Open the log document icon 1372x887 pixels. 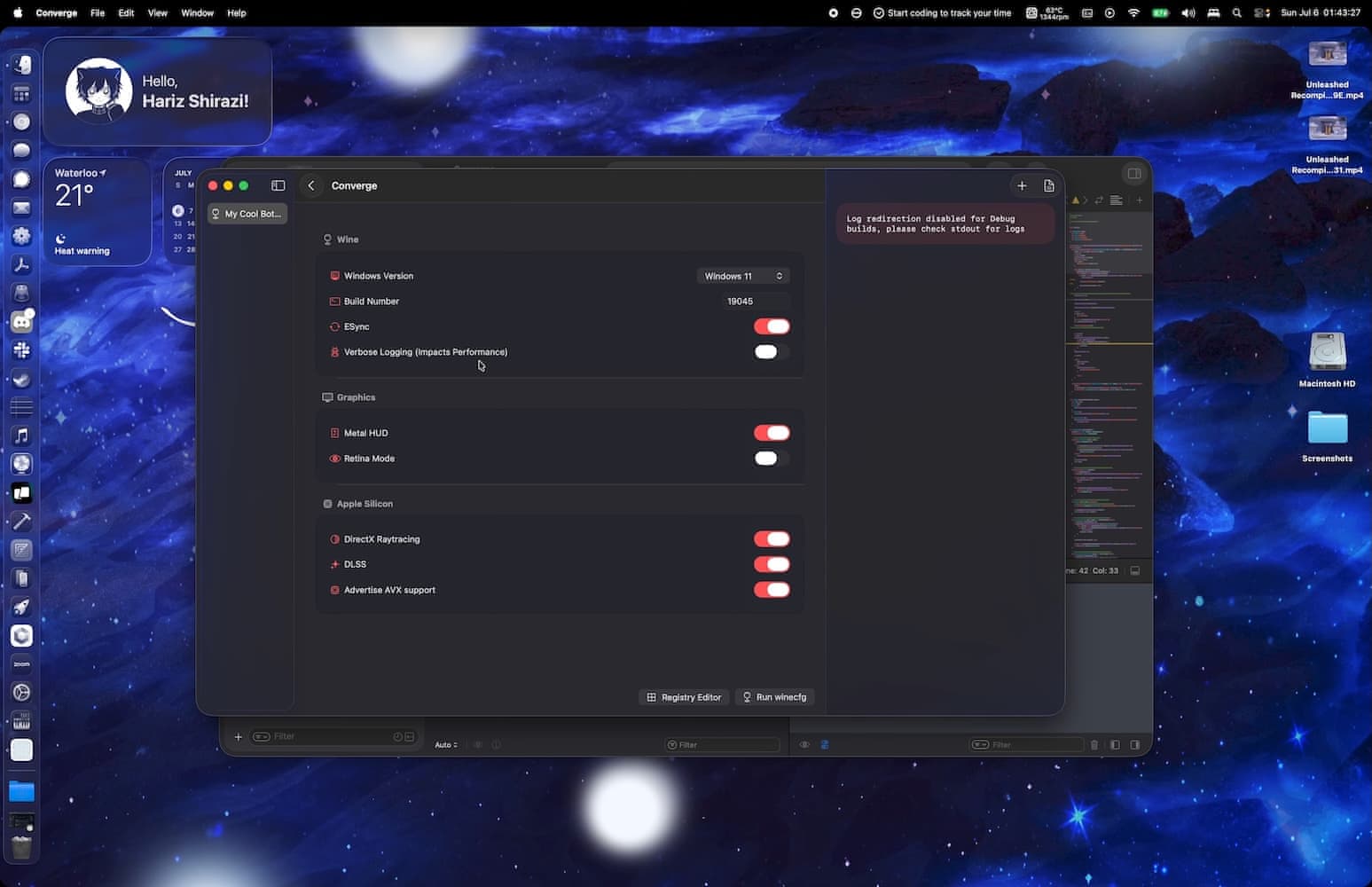pyautogui.click(x=1049, y=185)
